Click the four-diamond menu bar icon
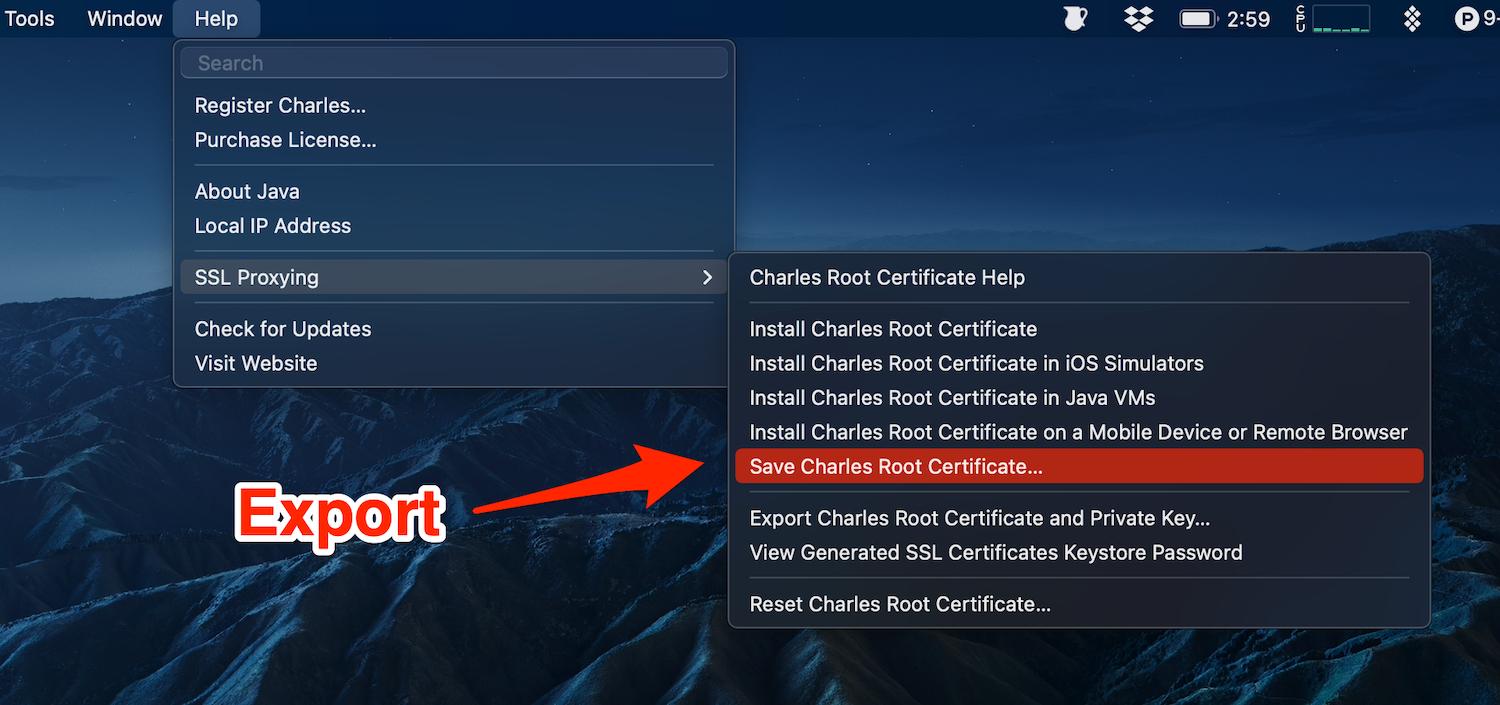Screen dimensions: 1500x705 tap(1412, 19)
